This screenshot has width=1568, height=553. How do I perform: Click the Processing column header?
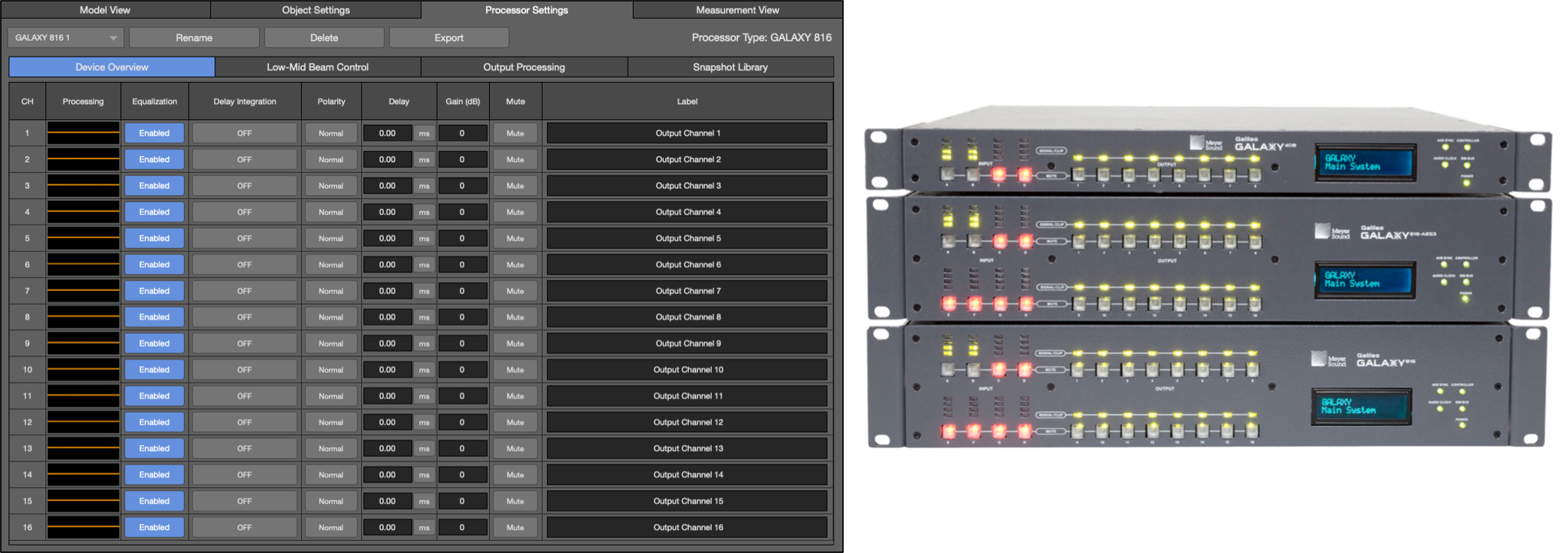click(83, 101)
